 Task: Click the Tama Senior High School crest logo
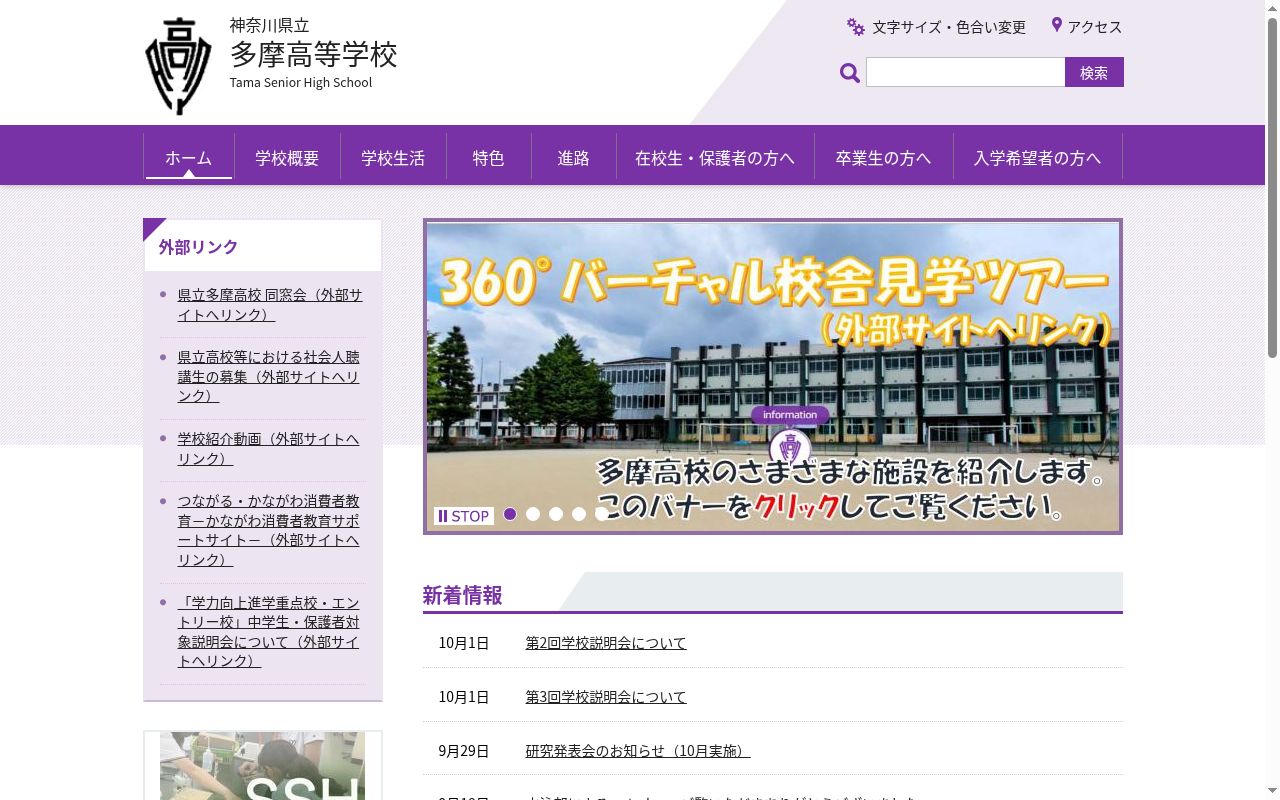[x=178, y=66]
